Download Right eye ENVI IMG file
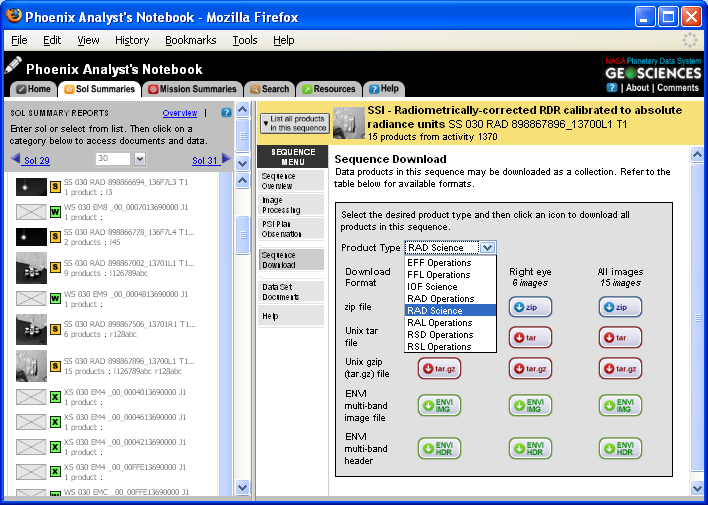Viewport: 708px width, 505px height. coord(531,405)
